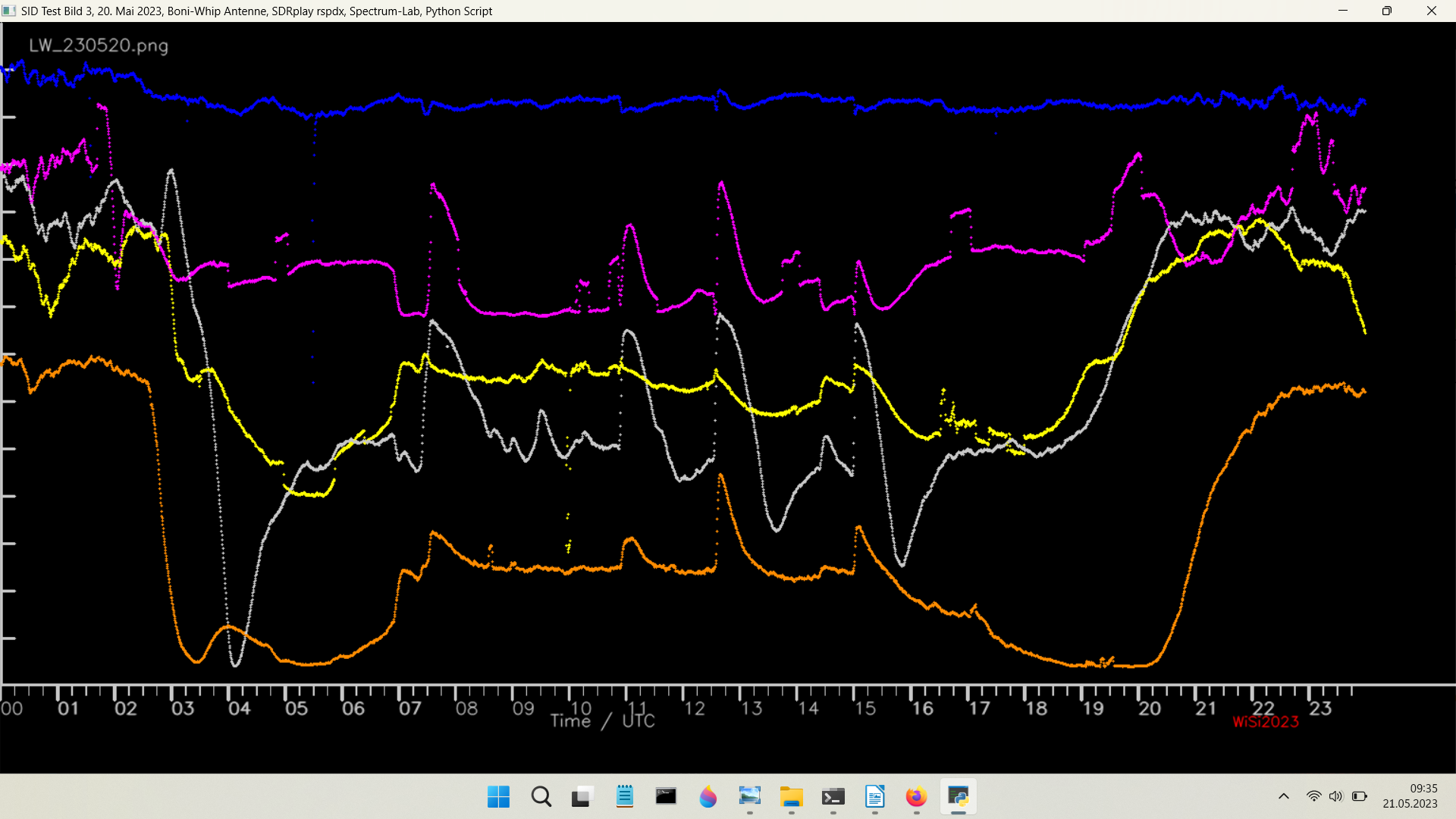The height and width of the screenshot is (819, 1456).
Task: Click the 05 hour label on the axis
Action: (x=297, y=708)
